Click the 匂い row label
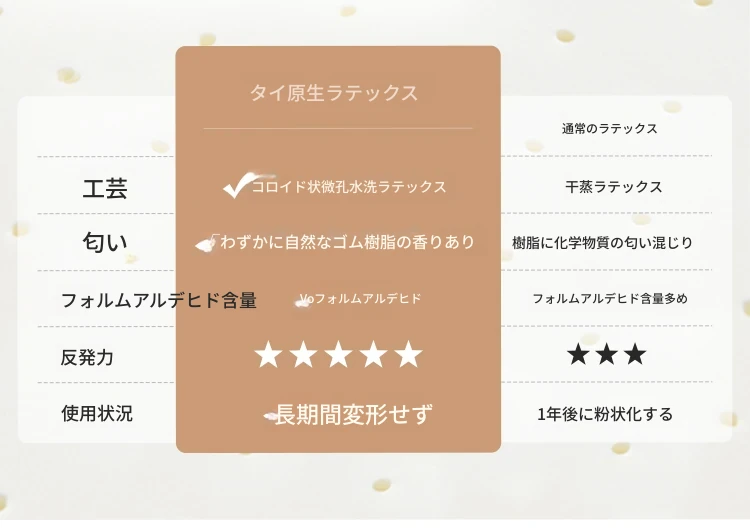Viewport: 750px width, 530px height. pyautogui.click(x=105, y=242)
